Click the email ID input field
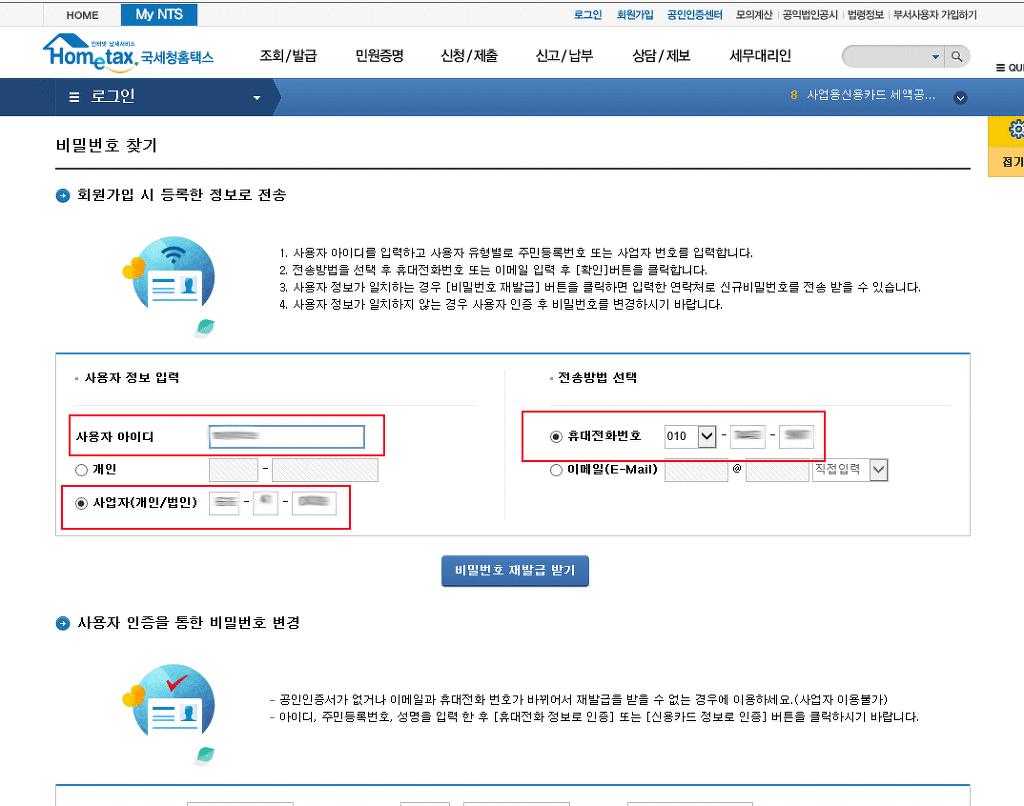 point(696,470)
